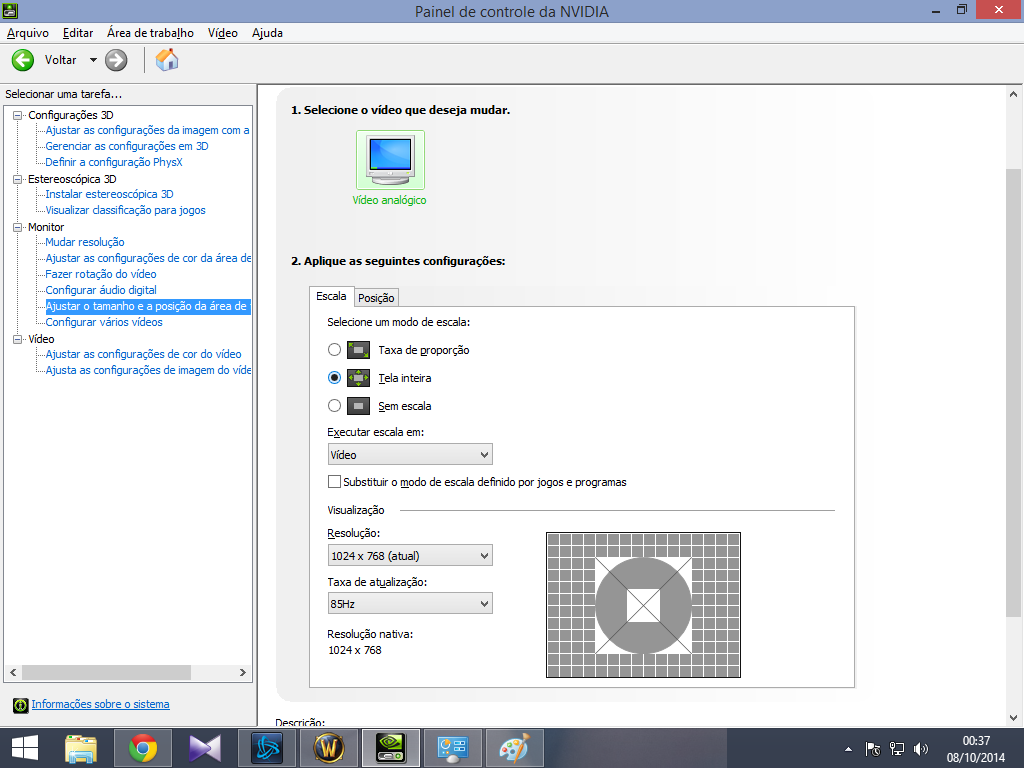Viewport: 1024px width, 768px height.
Task: Click the system information icon
Action: click(21, 705)
